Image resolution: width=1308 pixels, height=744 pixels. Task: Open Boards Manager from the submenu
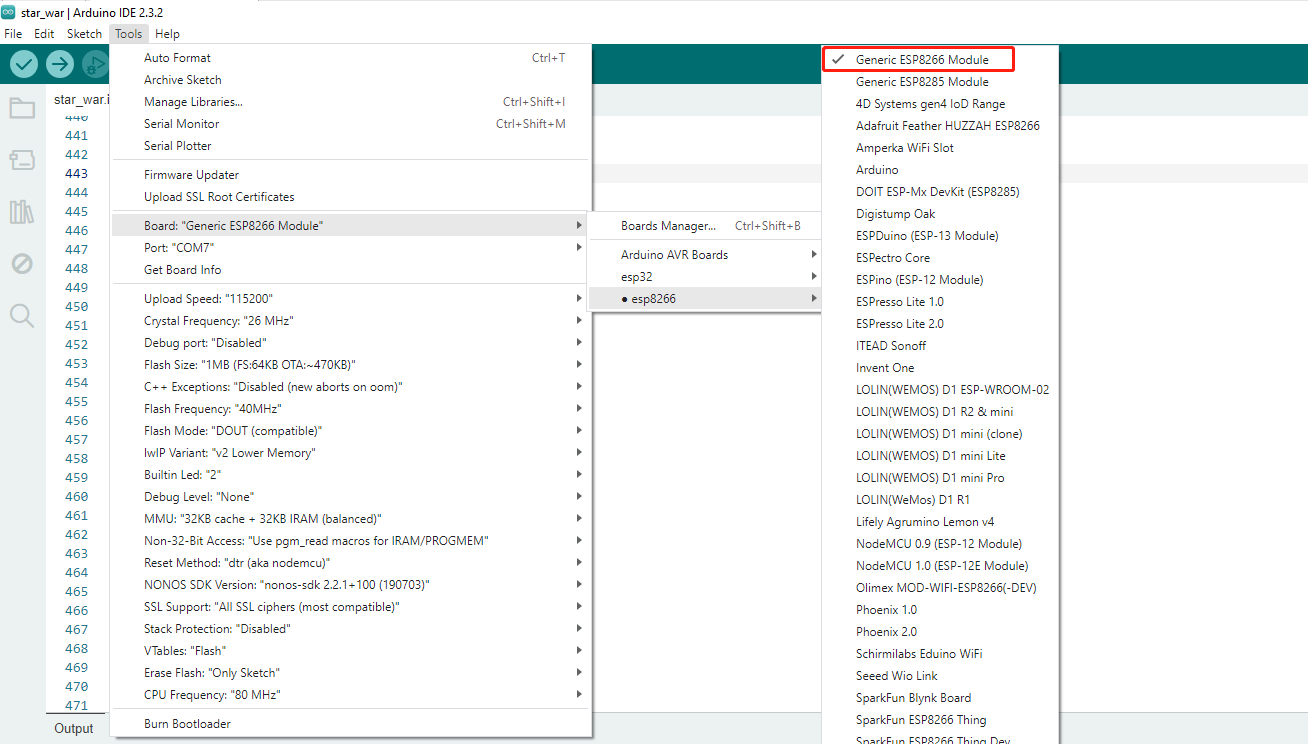(x=668, y=226)
